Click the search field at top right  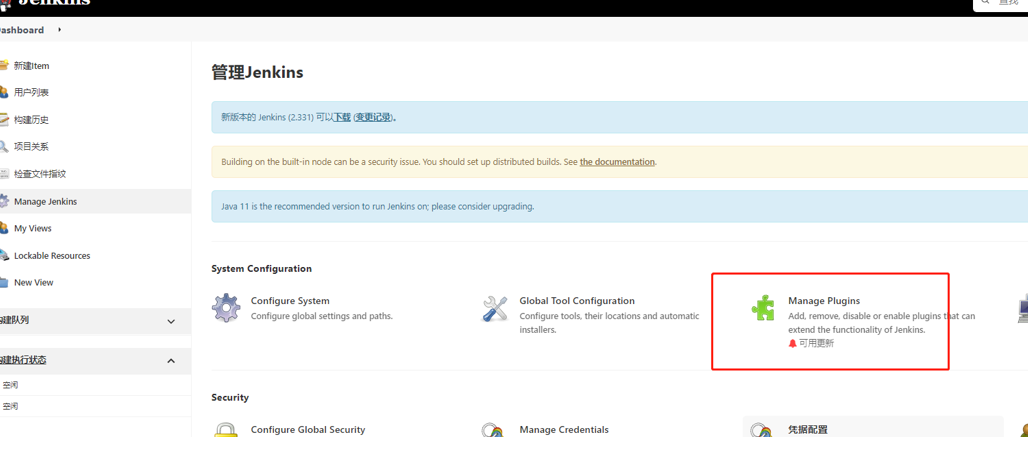1000,4
